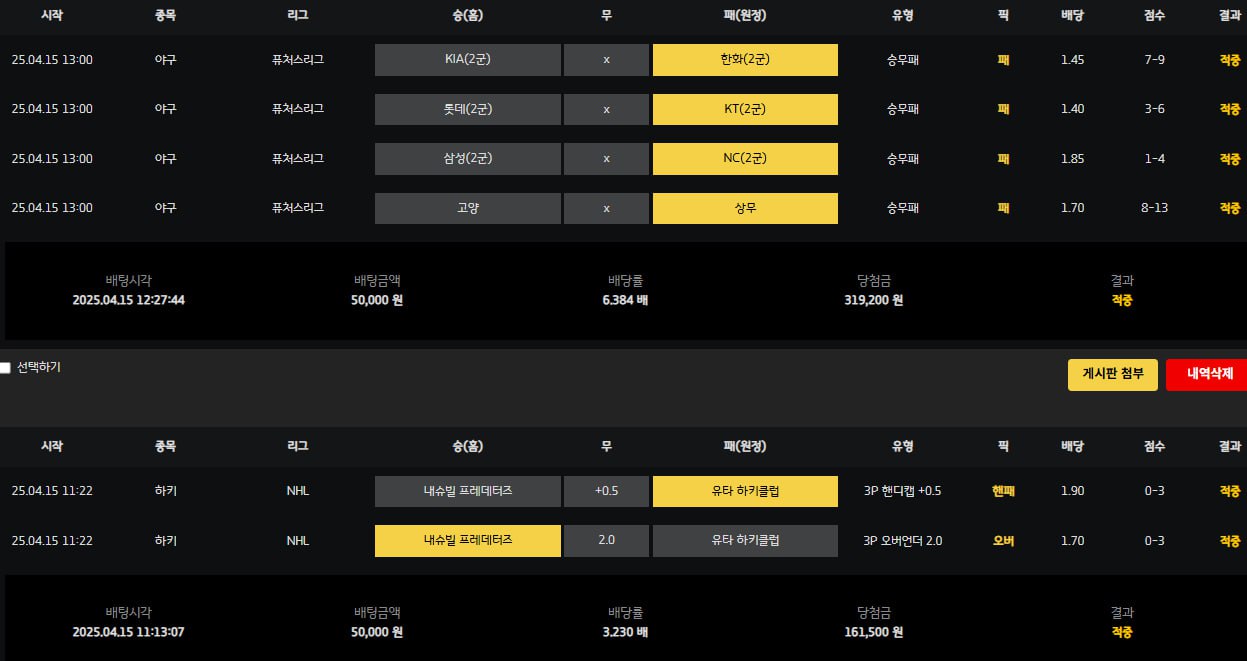Click the 고양 home team cell
Screen dimensions: 1247x661
[468, 208]
